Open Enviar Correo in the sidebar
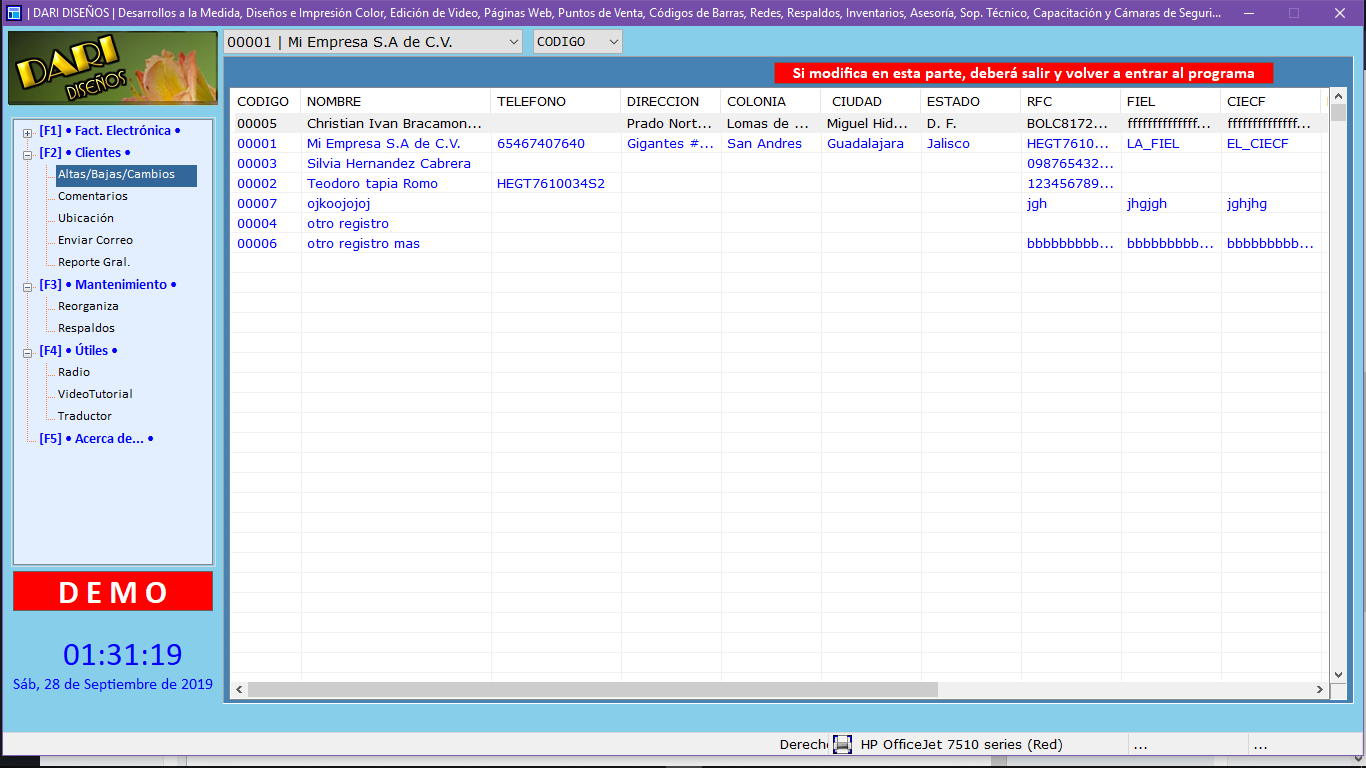 [95, 240]
